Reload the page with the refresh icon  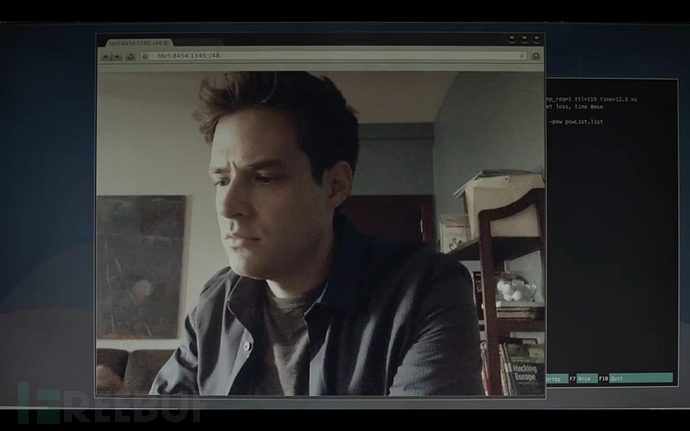130,56
